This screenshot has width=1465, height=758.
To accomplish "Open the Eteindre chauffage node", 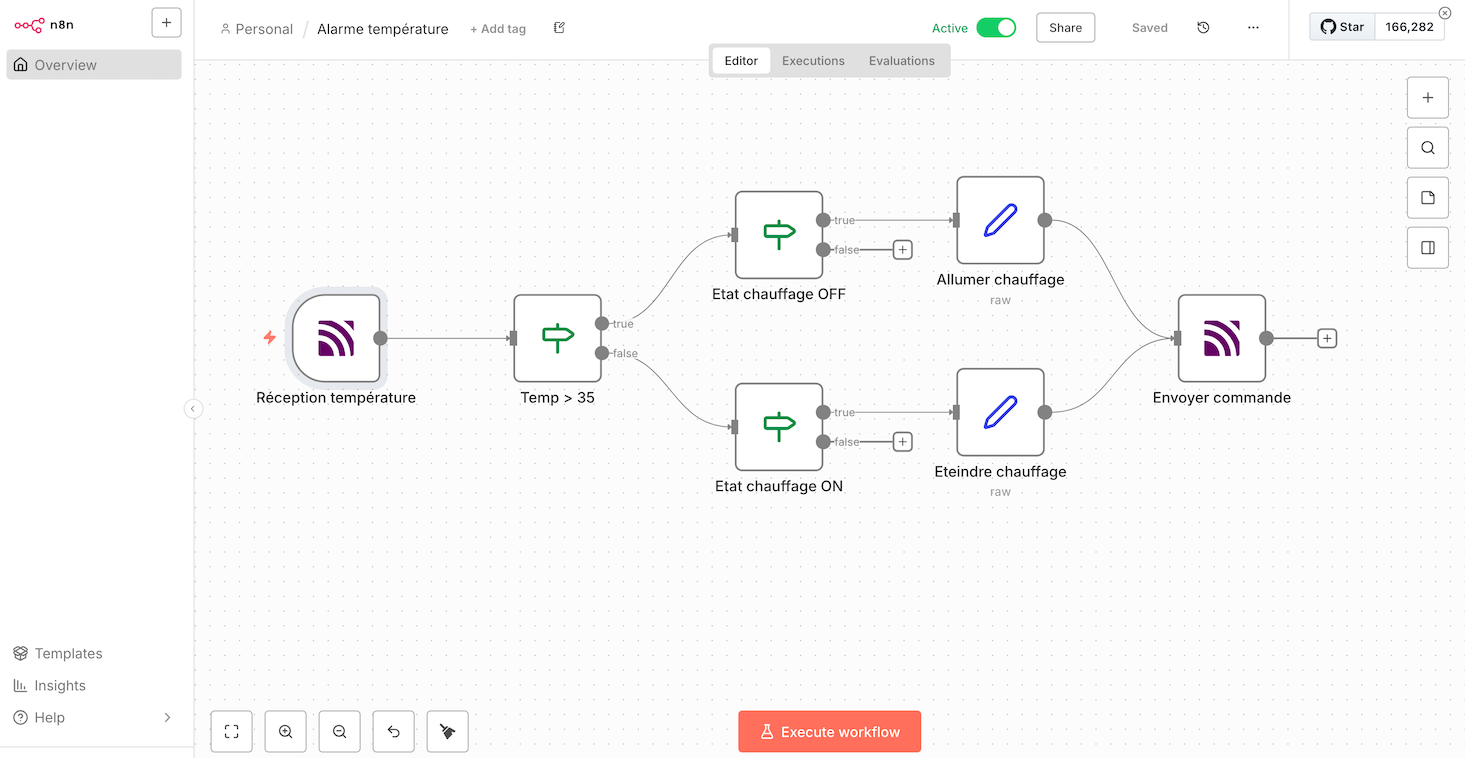I will pos(1000,412).
